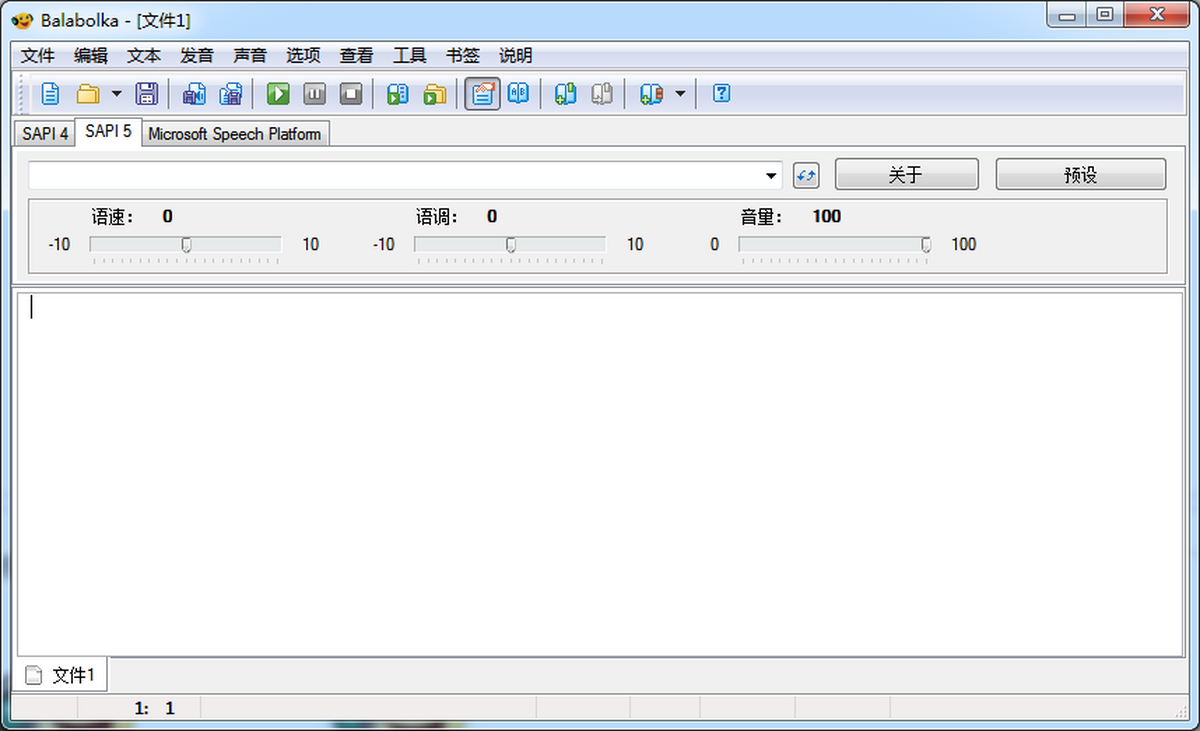This screenshot has height=731, width=1200.
Task: Open the 说明 menu
Action: pyautogui.click(x=516, y=56)
